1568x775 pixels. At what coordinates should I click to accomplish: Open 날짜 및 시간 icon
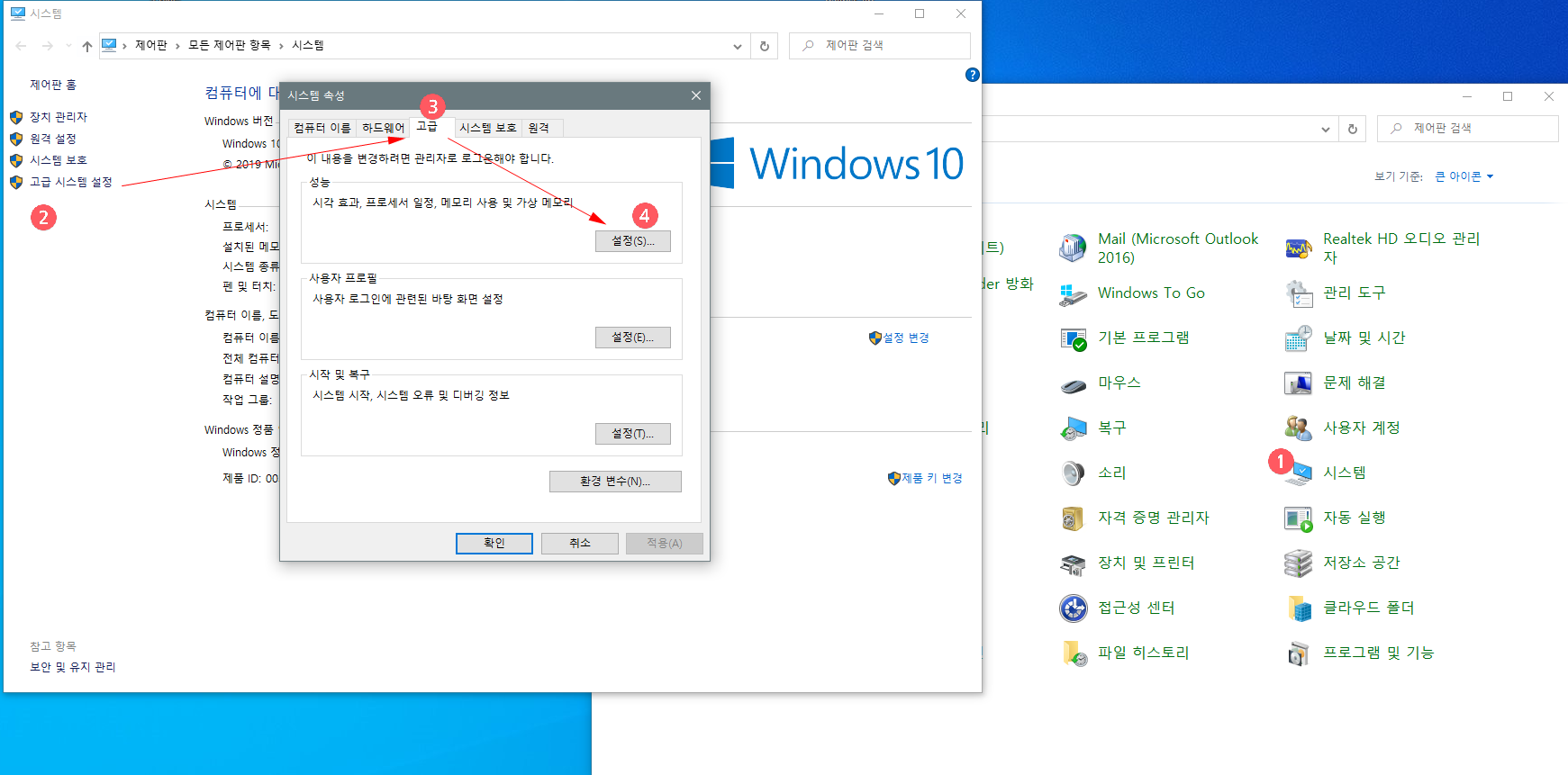[x=1298, y=338]
